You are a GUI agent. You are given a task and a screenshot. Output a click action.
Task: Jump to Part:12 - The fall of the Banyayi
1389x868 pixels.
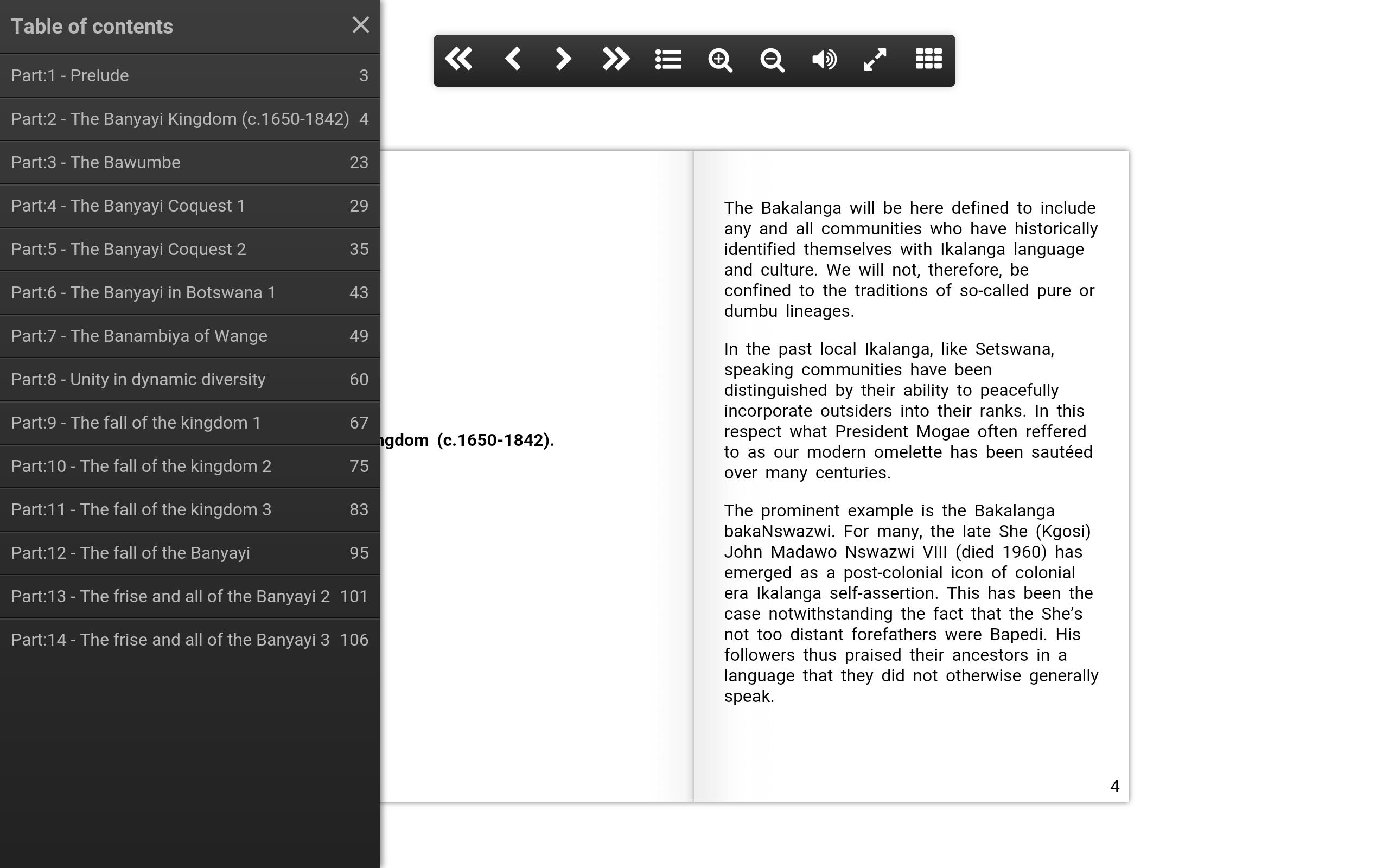189,553
